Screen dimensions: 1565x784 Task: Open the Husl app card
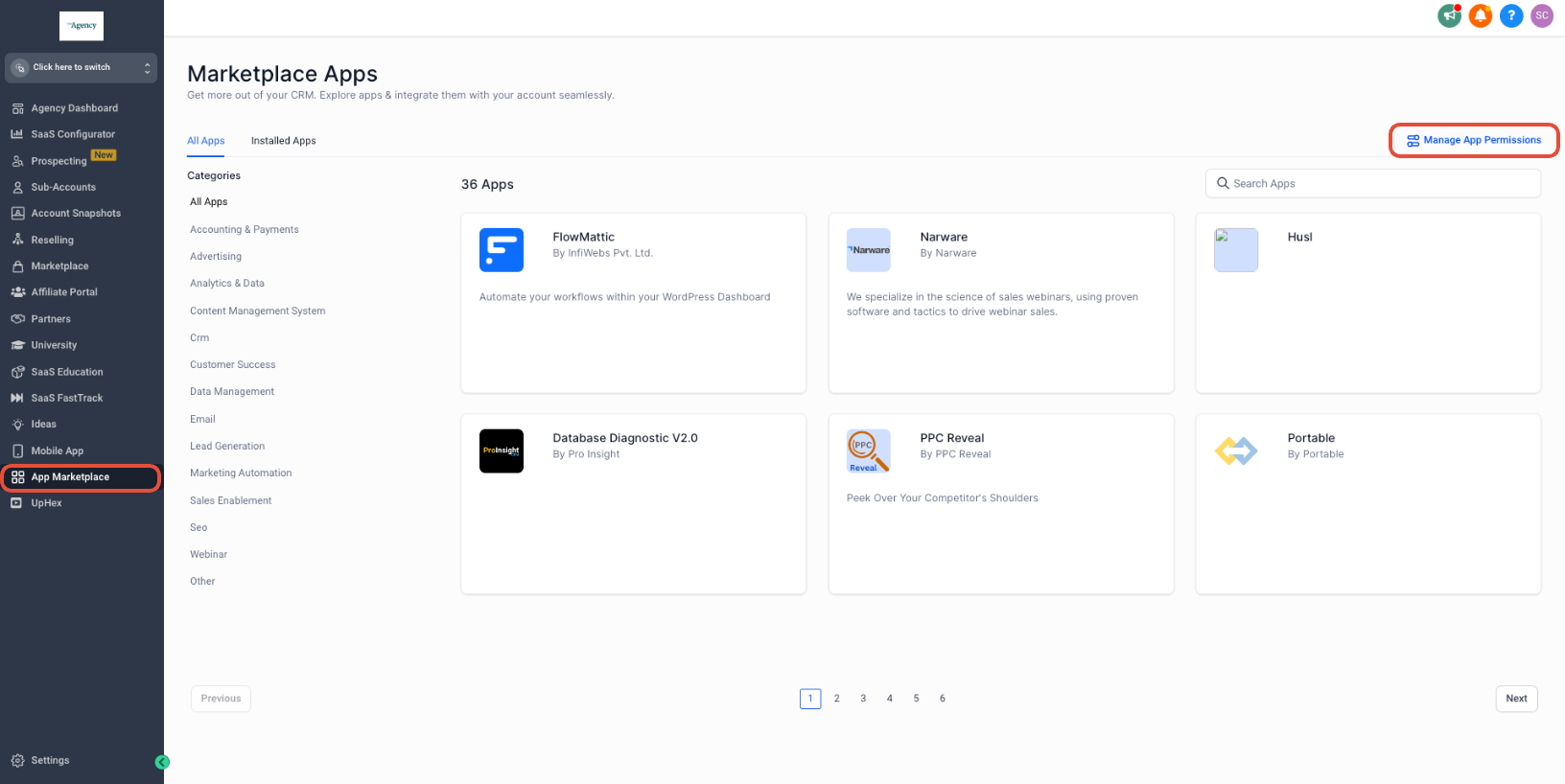point(1368,303)
